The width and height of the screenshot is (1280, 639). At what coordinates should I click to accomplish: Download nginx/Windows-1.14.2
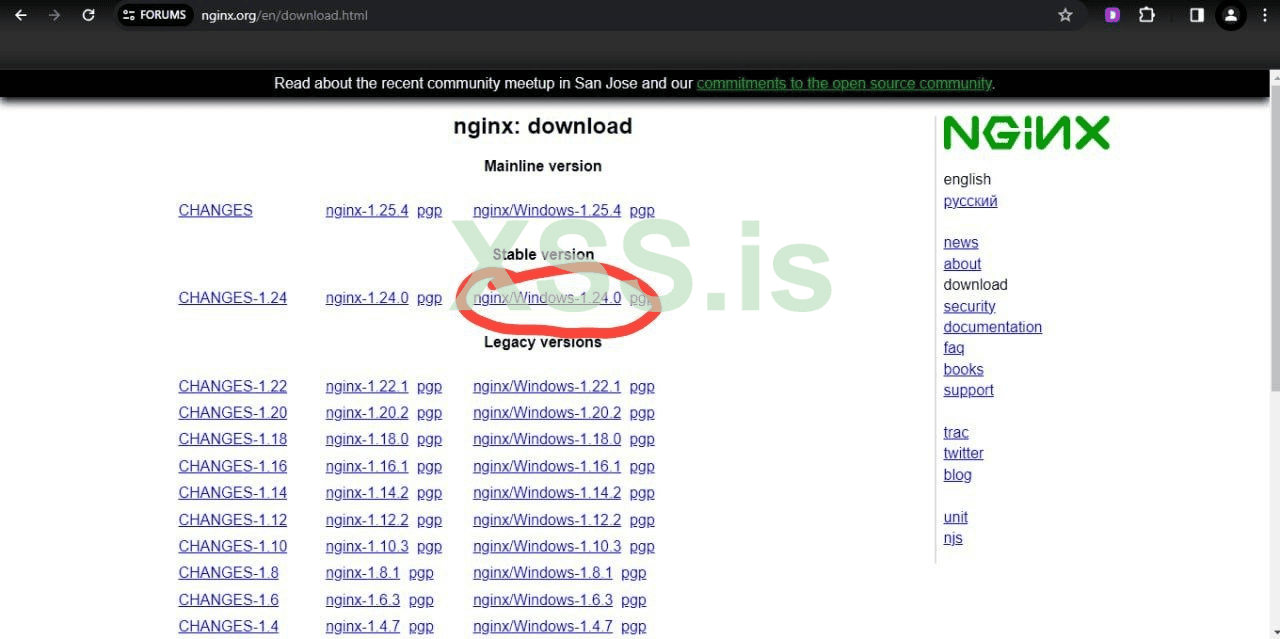(547, 493)
